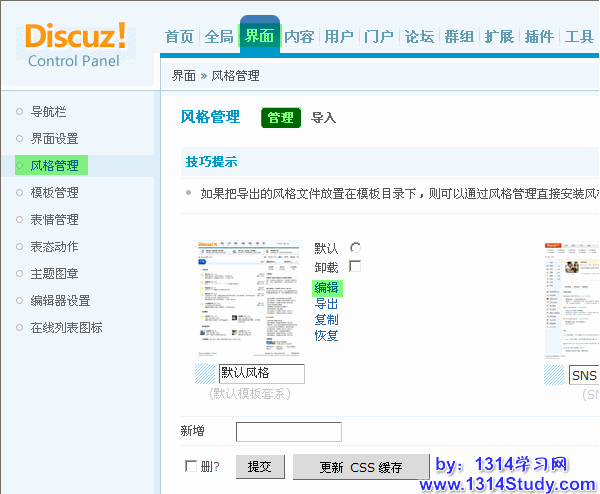Click the 编辑 link for default style
The image size is (600, 494).
326,288
